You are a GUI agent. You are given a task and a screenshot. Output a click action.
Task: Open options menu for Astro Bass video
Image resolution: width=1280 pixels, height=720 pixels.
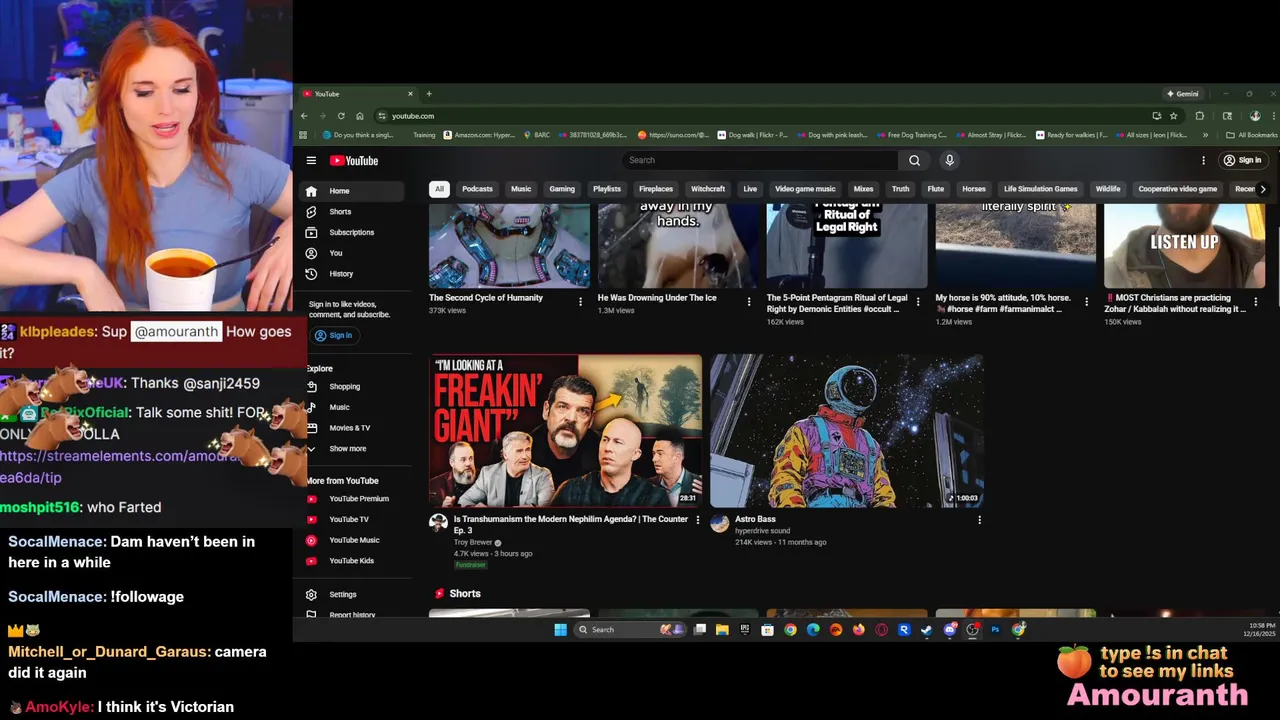(x=979, y=520)
